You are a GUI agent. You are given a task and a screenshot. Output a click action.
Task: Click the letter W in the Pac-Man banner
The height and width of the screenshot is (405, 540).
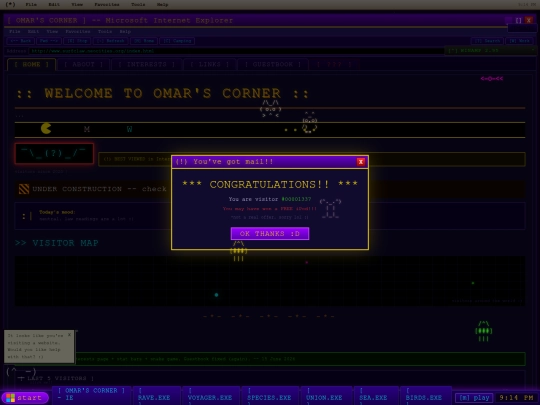pyautogui.click(x=129, y=129)
